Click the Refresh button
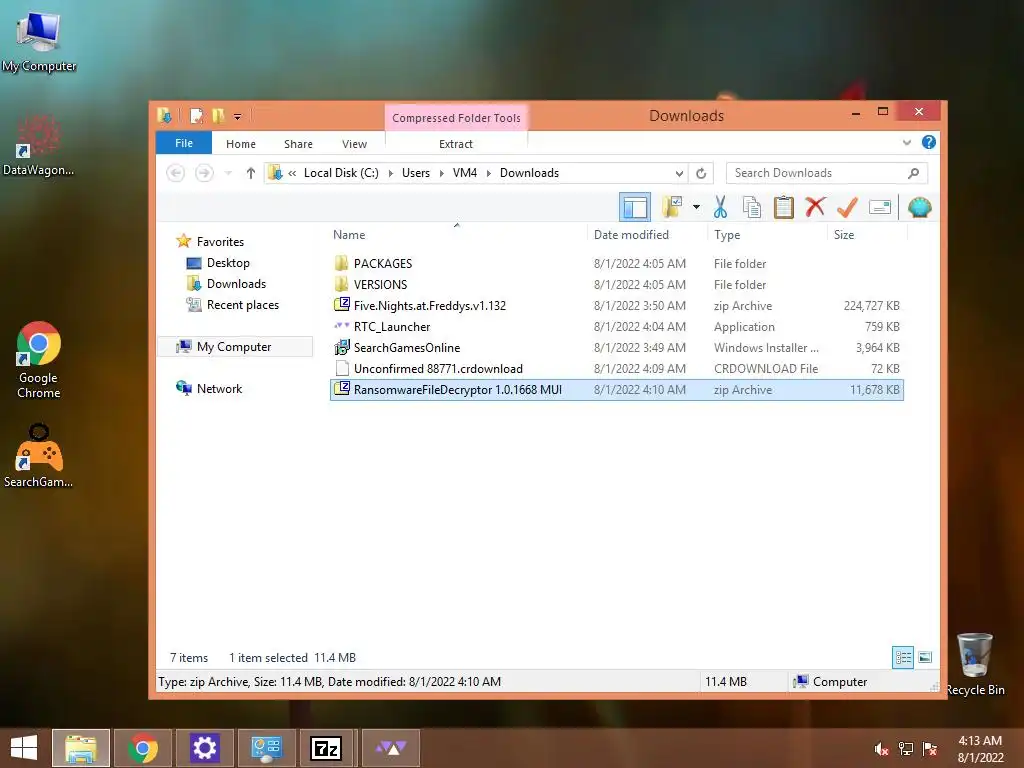This screenshot has height=768, width=1024. [701, 174]
